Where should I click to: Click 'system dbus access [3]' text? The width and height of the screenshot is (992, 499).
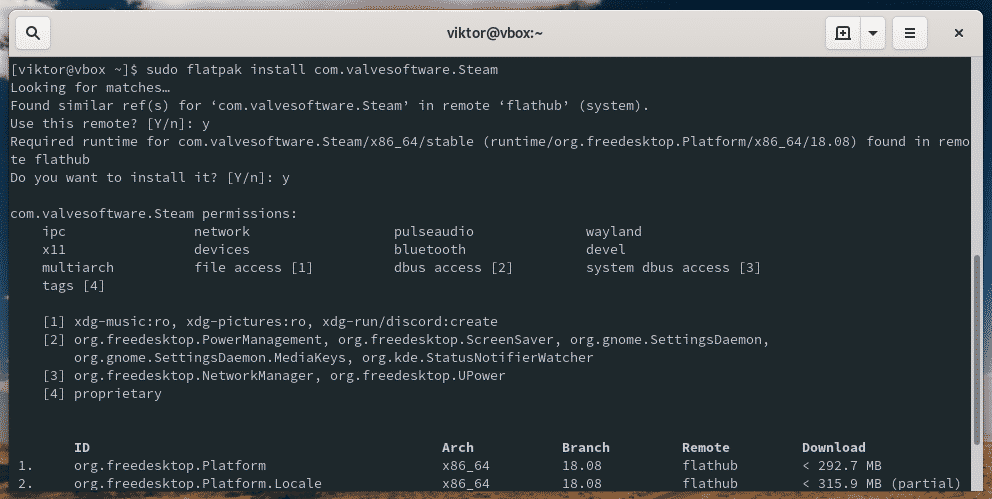[673, 268]
